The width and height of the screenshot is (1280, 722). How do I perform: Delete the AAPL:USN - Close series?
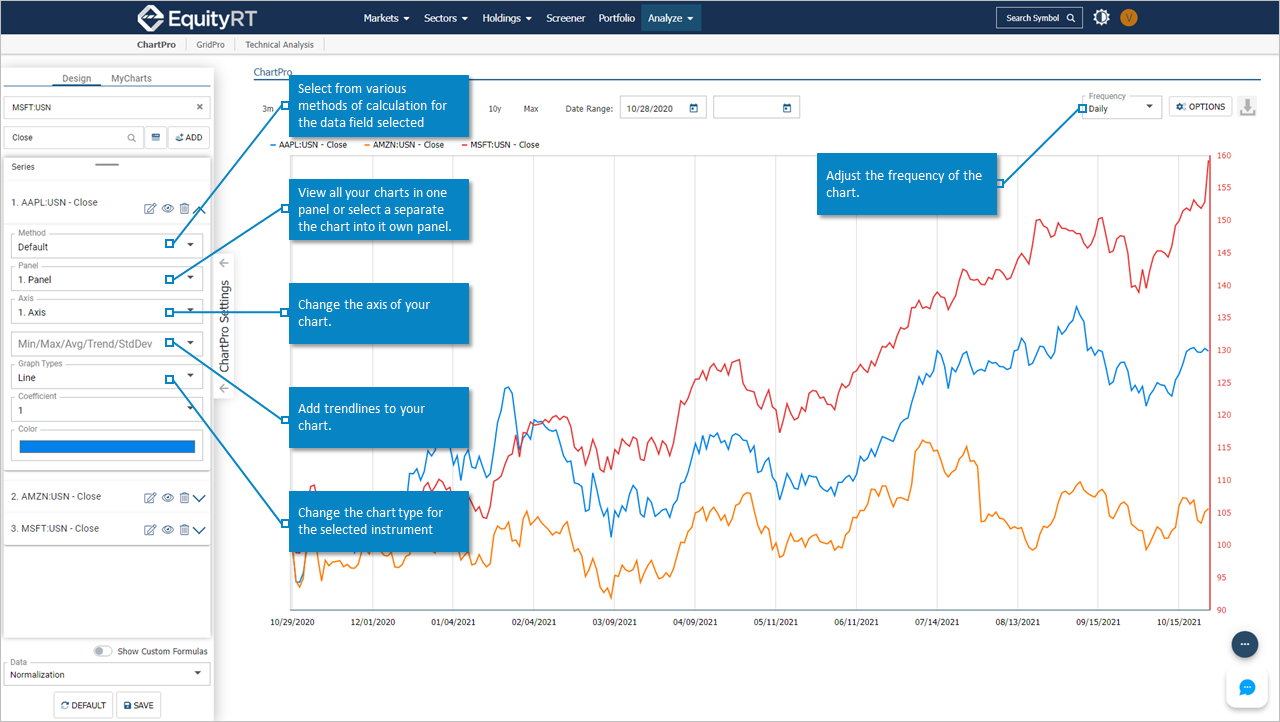[x=184, y=209]
